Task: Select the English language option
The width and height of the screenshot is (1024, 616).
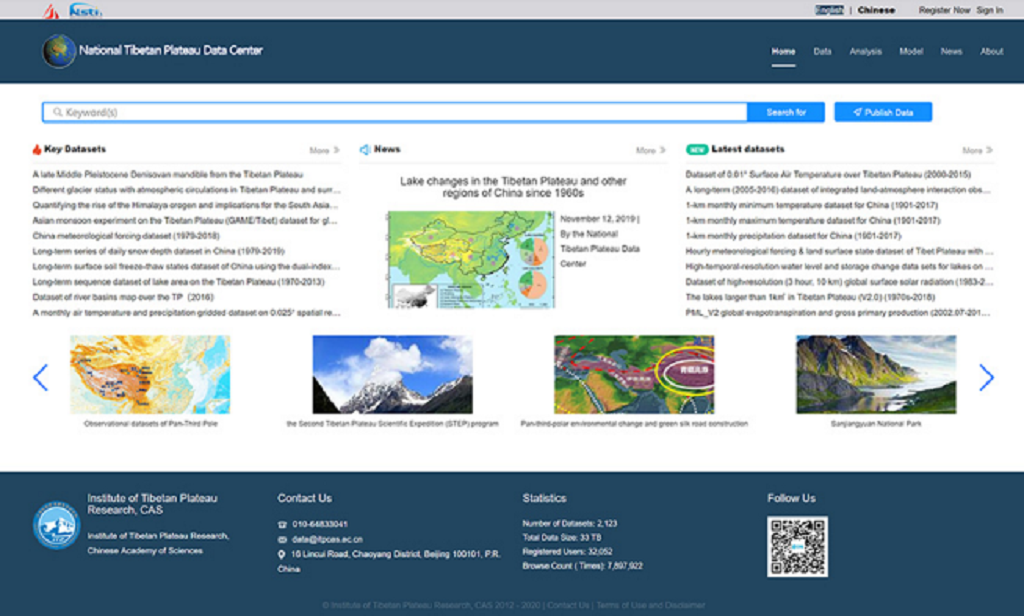Action: click(x=829, y=10)
